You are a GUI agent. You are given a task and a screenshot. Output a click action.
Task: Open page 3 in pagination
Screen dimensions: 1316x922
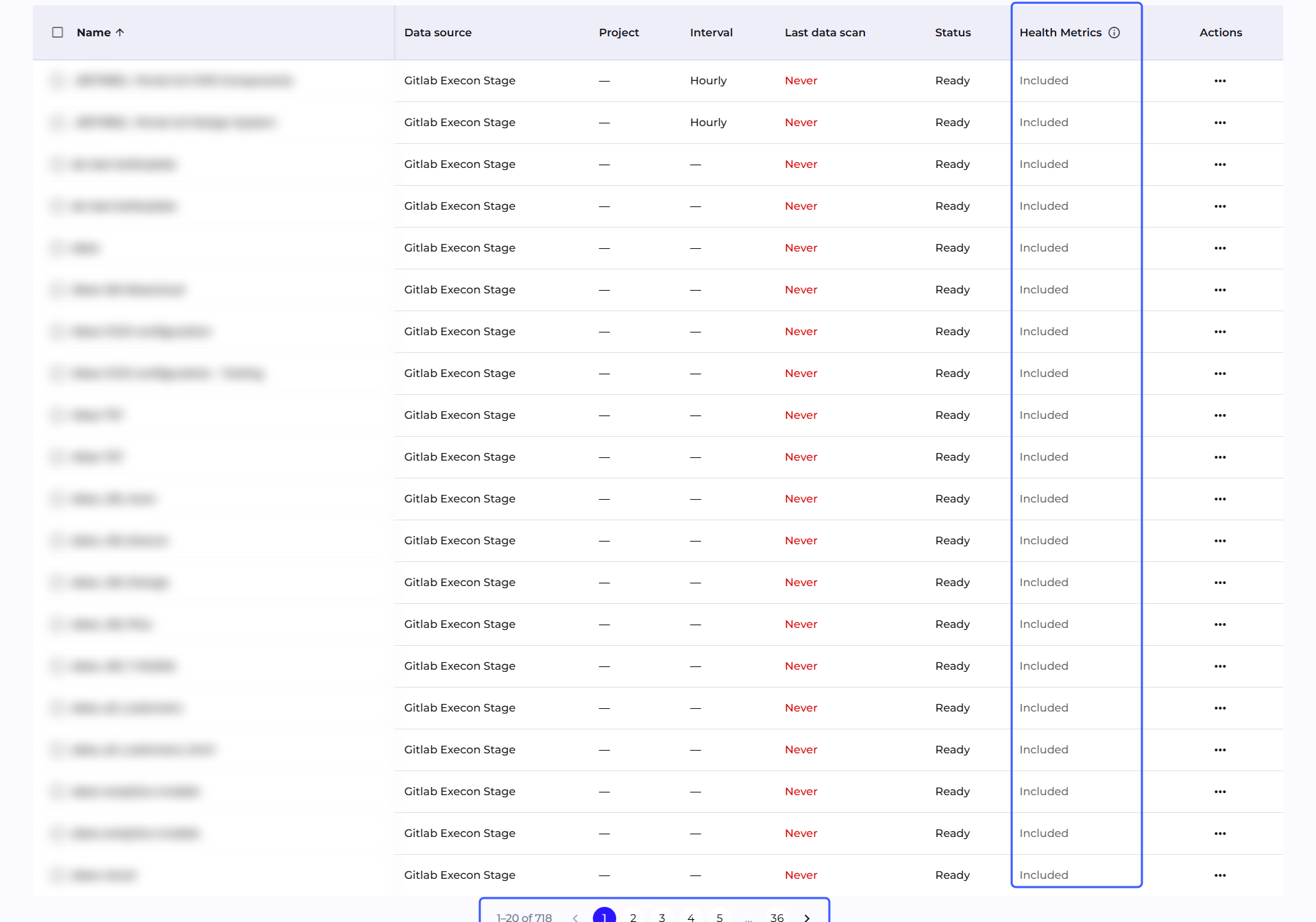pyautogui.click(x=662, y=918)
